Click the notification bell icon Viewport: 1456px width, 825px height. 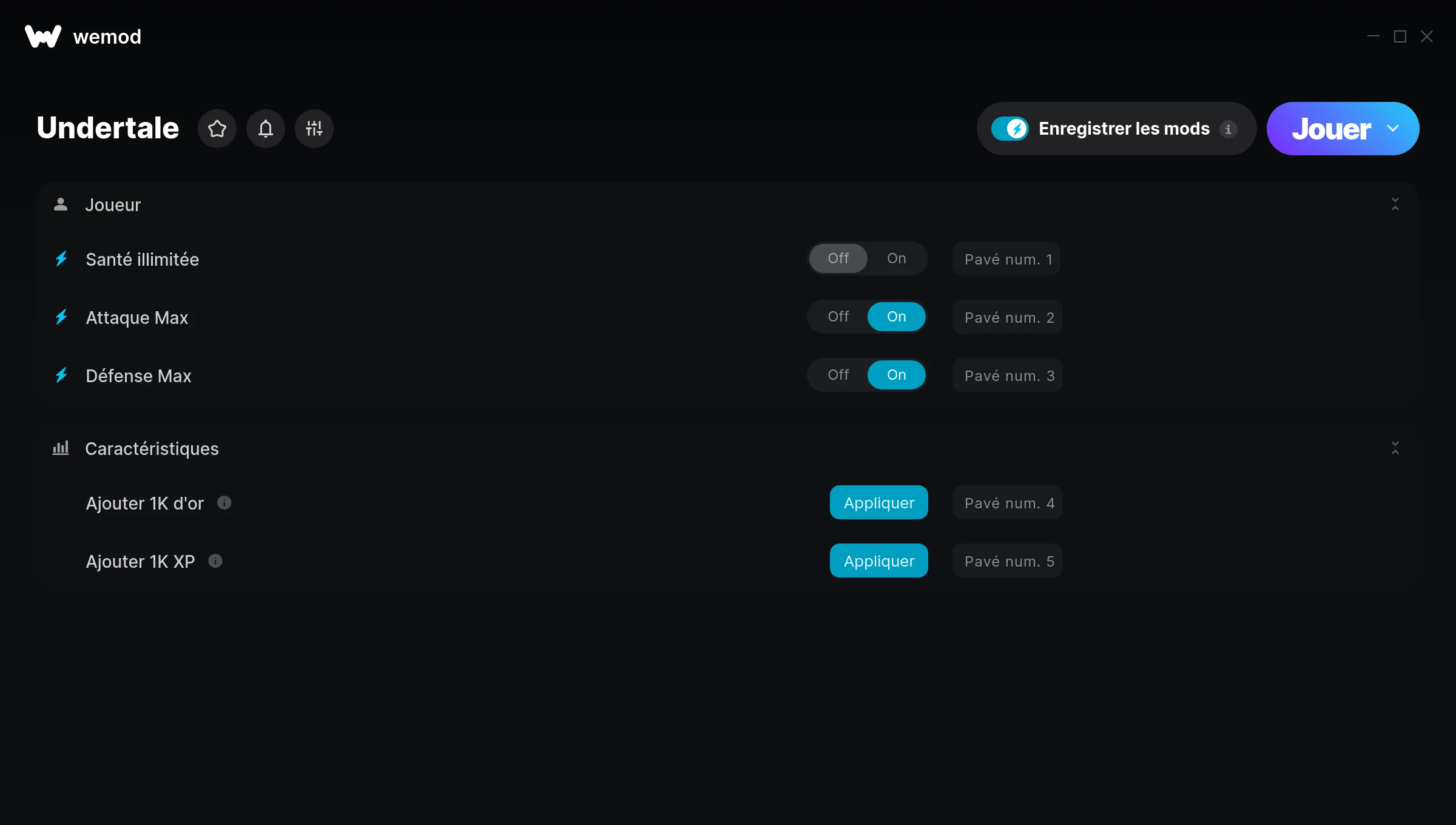pos(265,129)
